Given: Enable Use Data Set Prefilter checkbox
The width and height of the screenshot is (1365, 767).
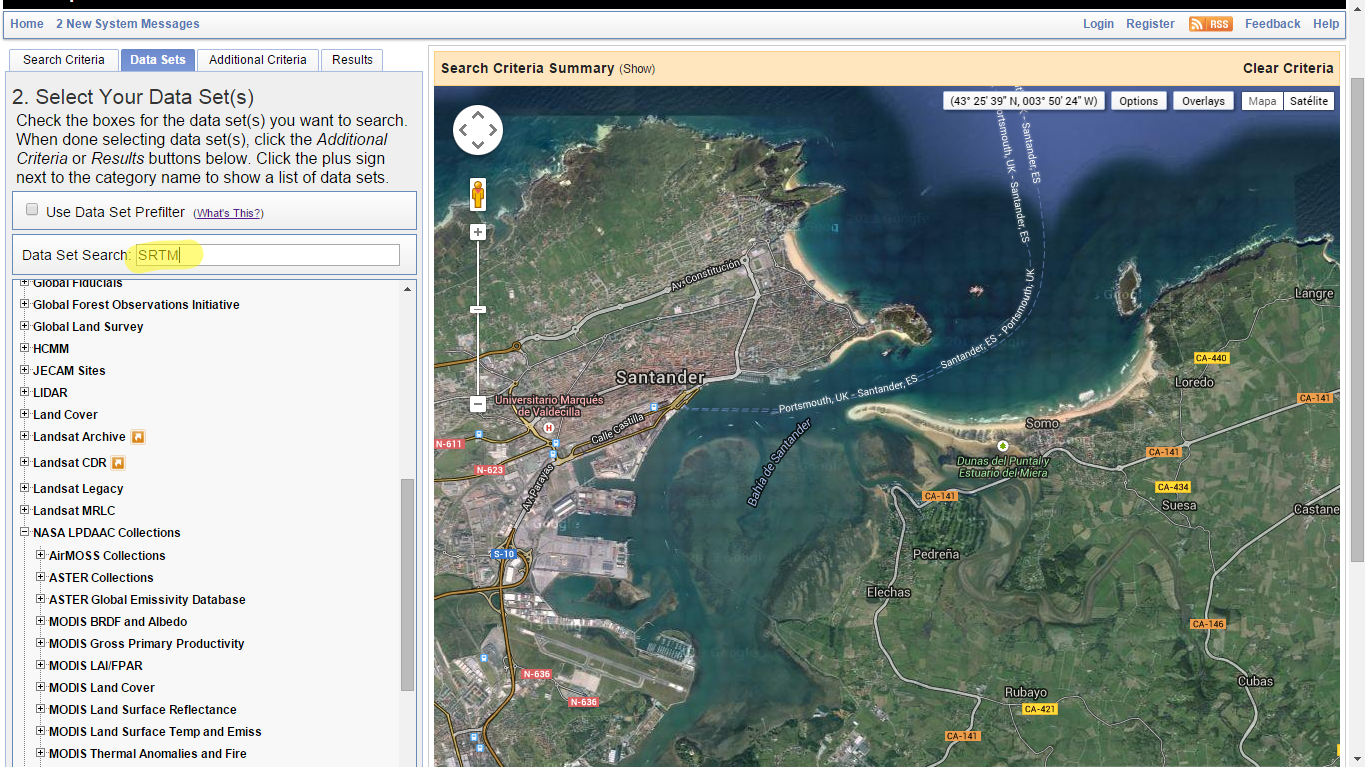Looking at the screenshot, I should (x=32, y=210).
